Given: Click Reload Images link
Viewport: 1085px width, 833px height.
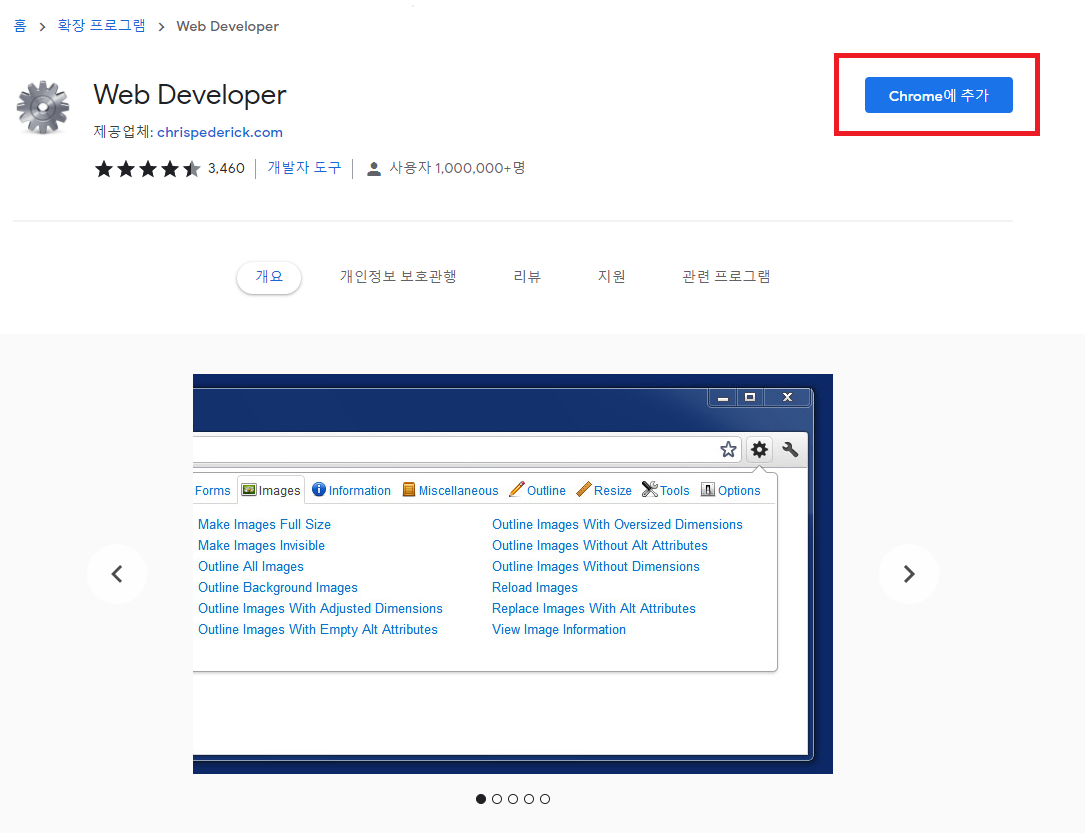Looking at the screenshot, I should coord(535,587).
